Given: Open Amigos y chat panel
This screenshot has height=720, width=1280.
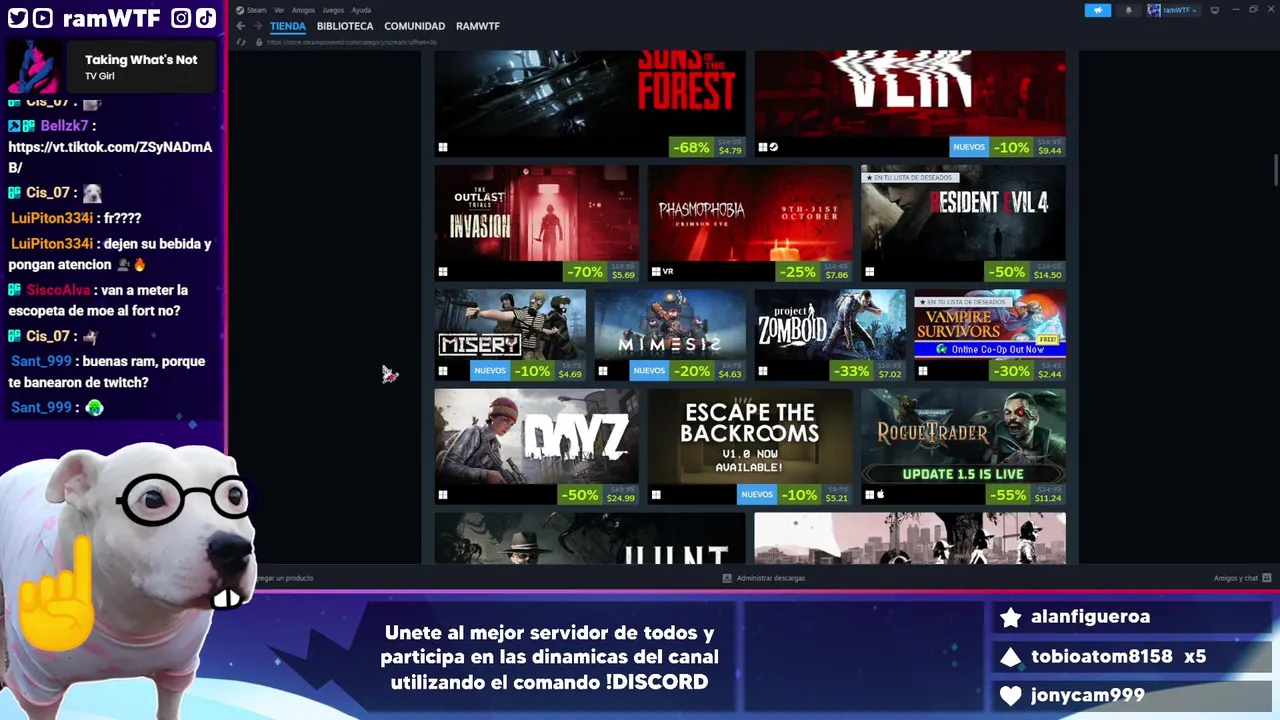Looking at the screenshot, I should [x=1242, y=578].
